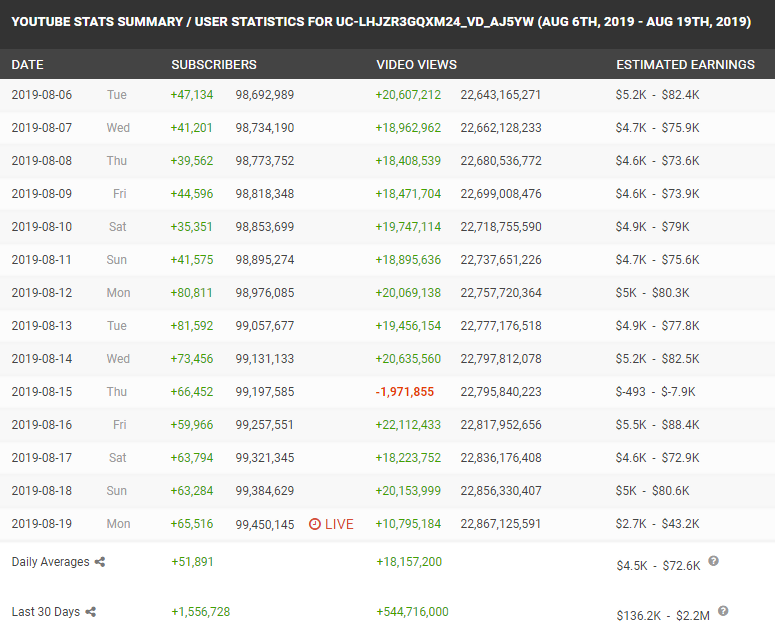The height and width of the screenshot is (638, 775).
Task: Click subscriber gain +81,592
Action: (x=192, y=326)
